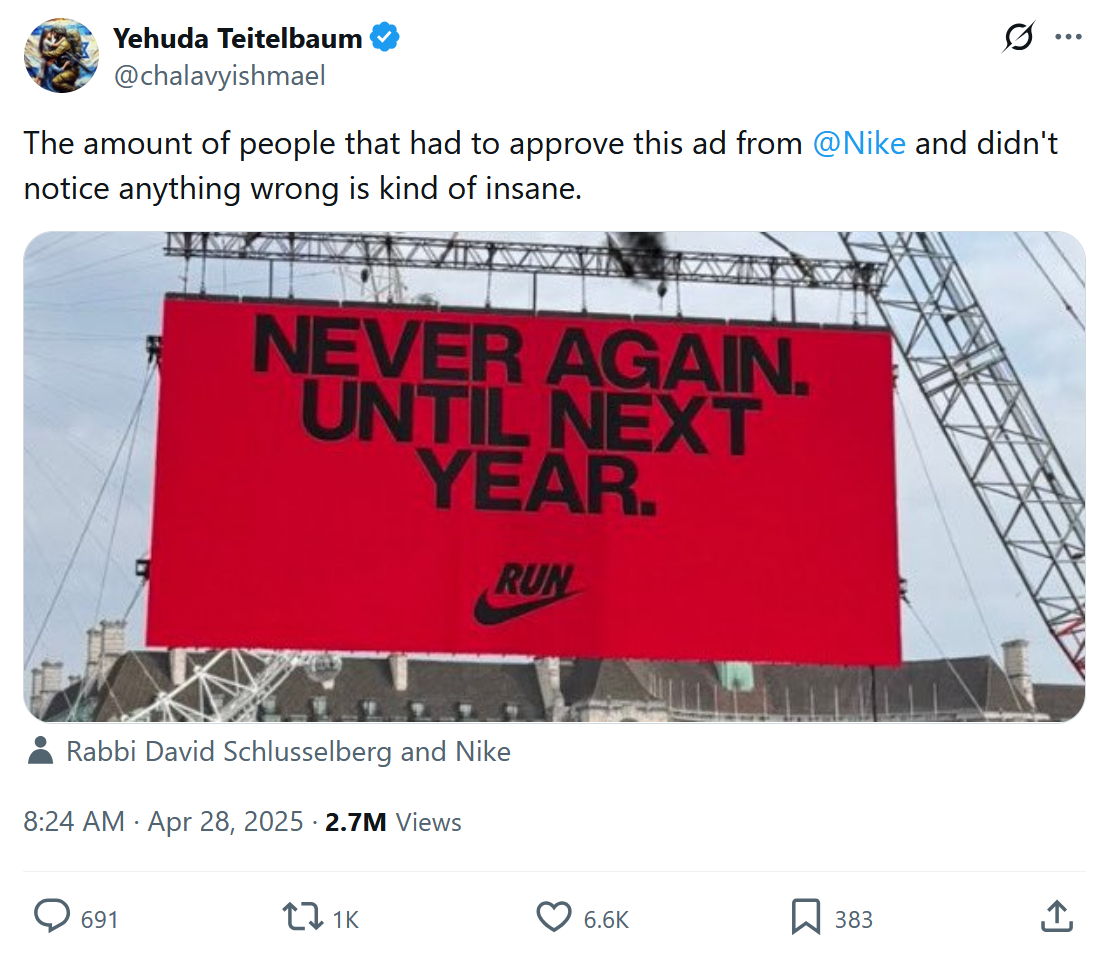Image resolution: width=1113 pixels, height=959 pixels.
Task: Click the blue verified checkmark badge
Action: pos(385,39)
